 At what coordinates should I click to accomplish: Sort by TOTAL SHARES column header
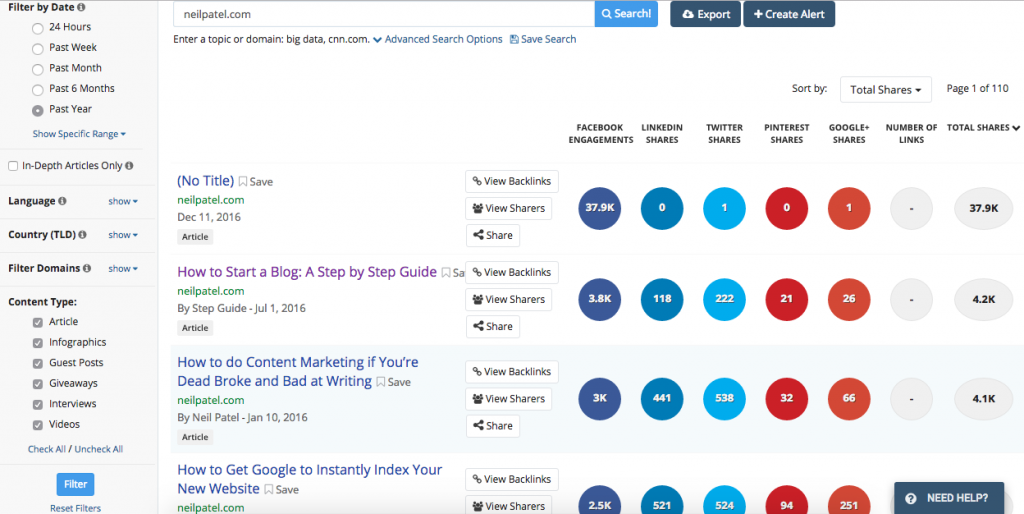click(x=983, y=128)
